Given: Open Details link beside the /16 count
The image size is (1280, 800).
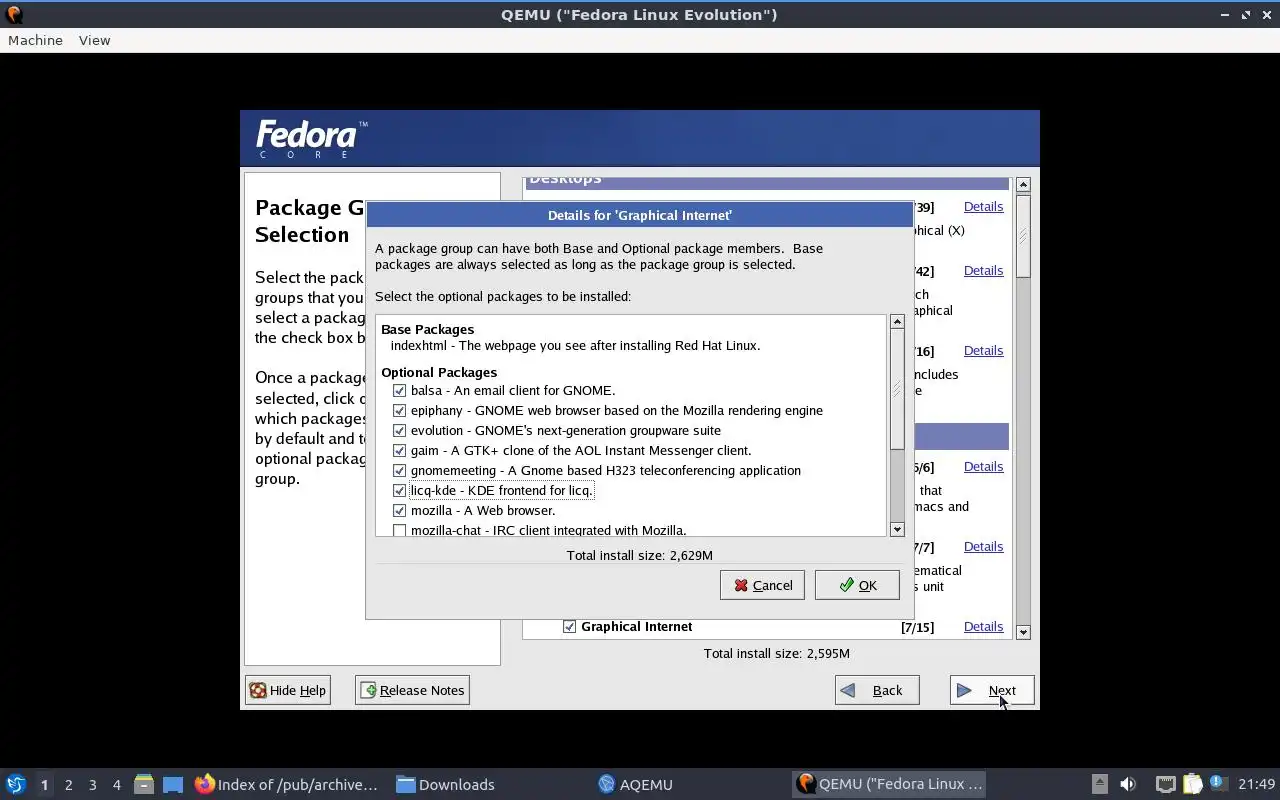Looking at the screenshot, I should (983, 350).
